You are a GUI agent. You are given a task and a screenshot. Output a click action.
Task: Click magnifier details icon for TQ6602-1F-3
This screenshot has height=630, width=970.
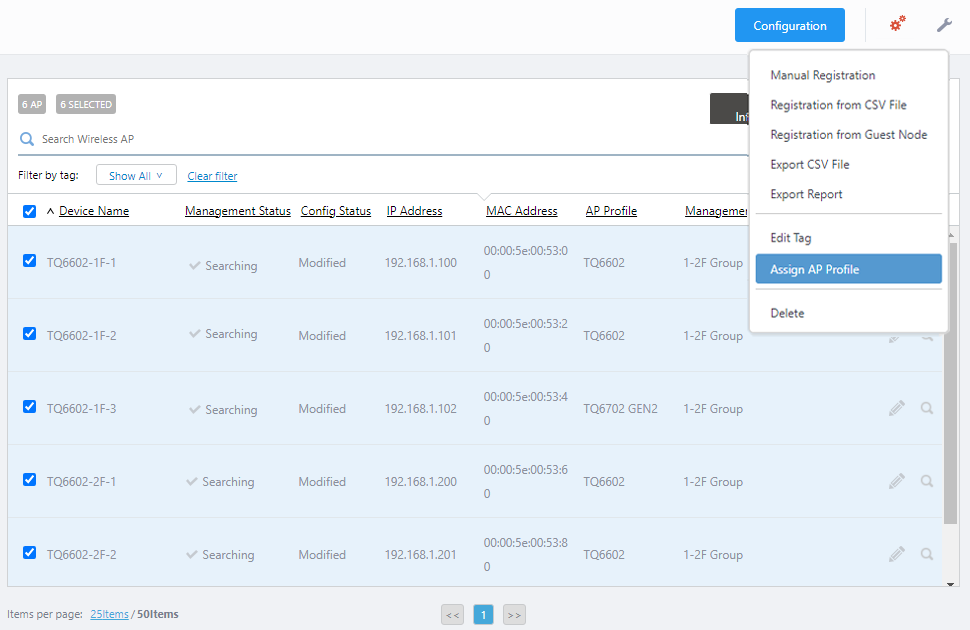pos(927,408)
